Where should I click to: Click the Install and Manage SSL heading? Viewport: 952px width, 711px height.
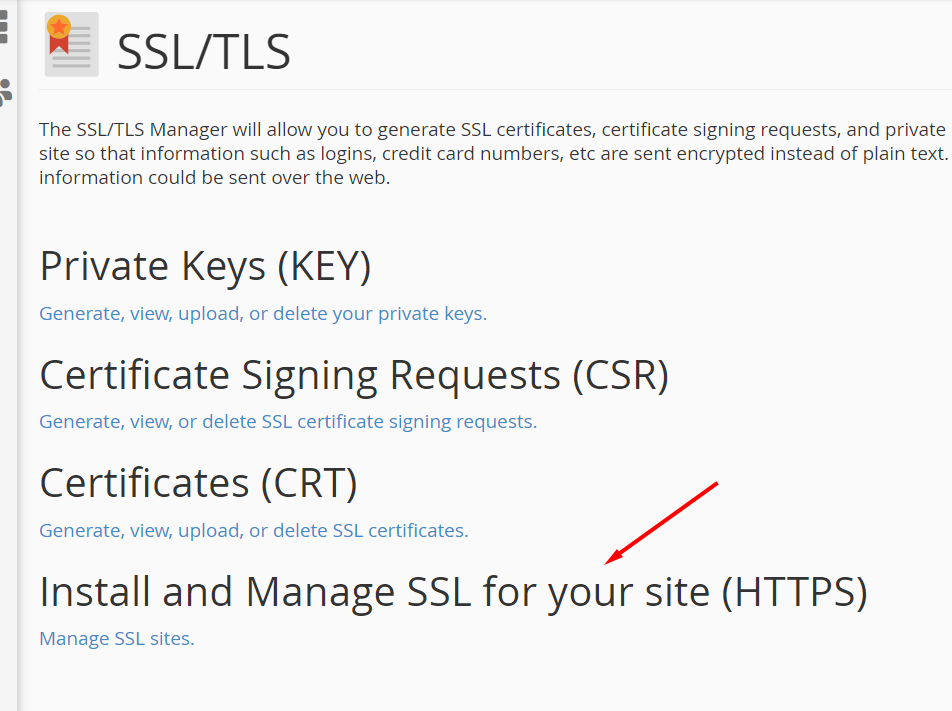coord(454,592)
